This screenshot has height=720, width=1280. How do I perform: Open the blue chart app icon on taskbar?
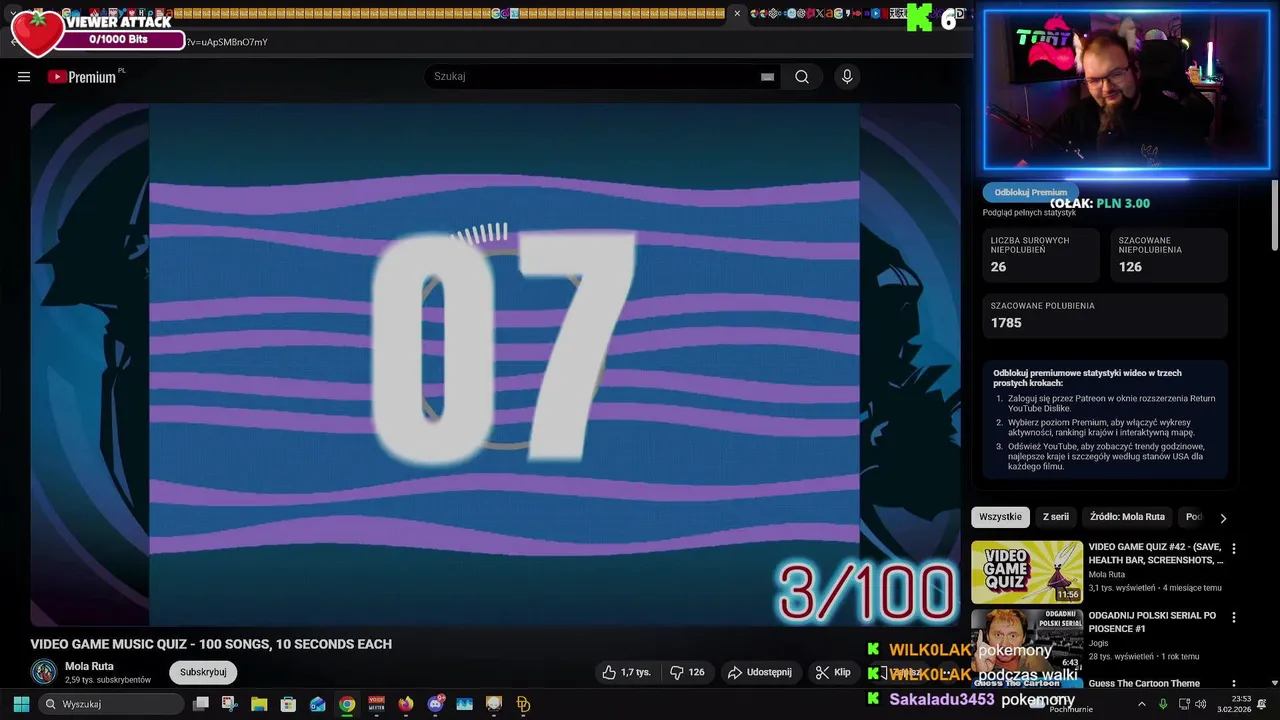pos(464,704)
